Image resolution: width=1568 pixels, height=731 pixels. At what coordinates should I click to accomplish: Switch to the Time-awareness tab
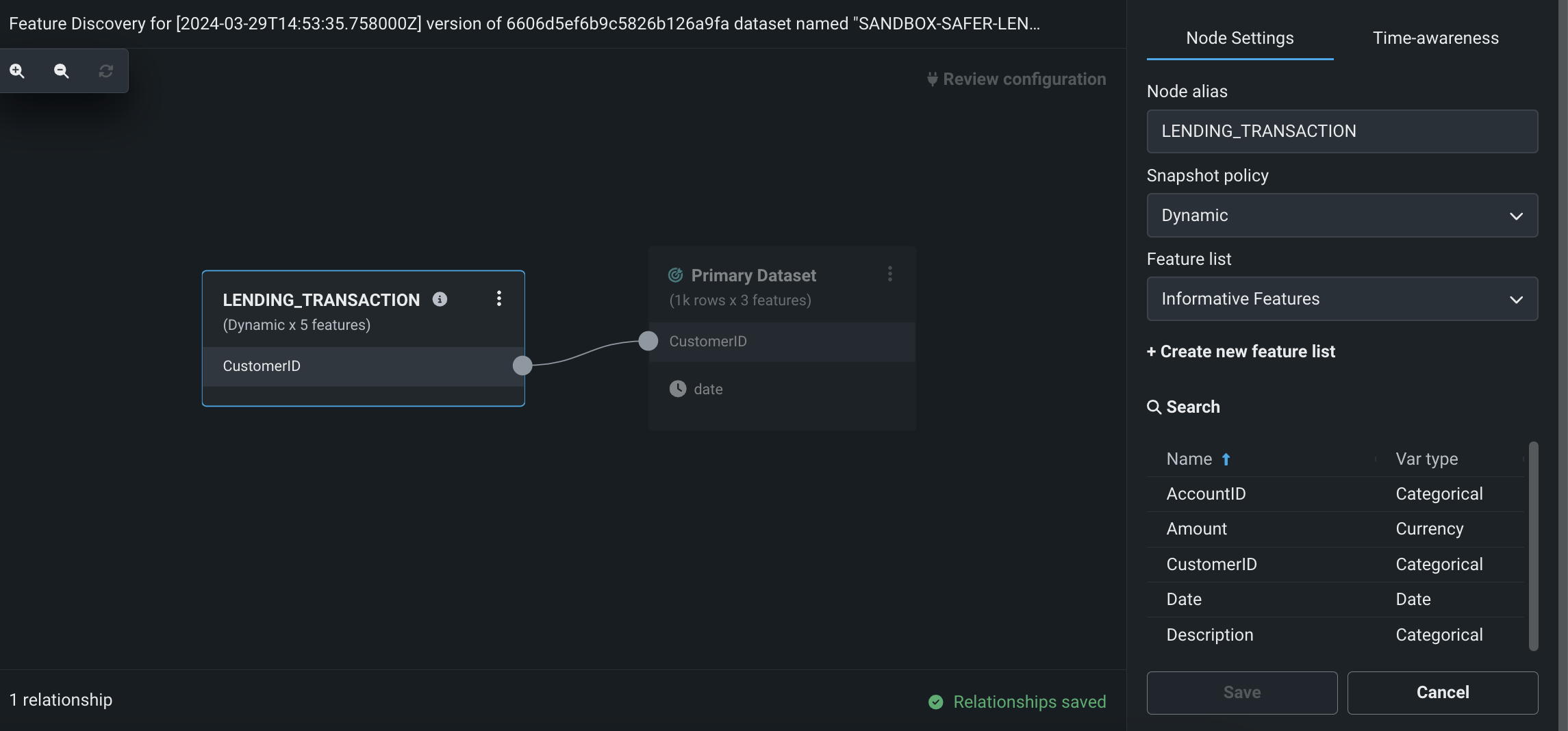point(1435,38)
